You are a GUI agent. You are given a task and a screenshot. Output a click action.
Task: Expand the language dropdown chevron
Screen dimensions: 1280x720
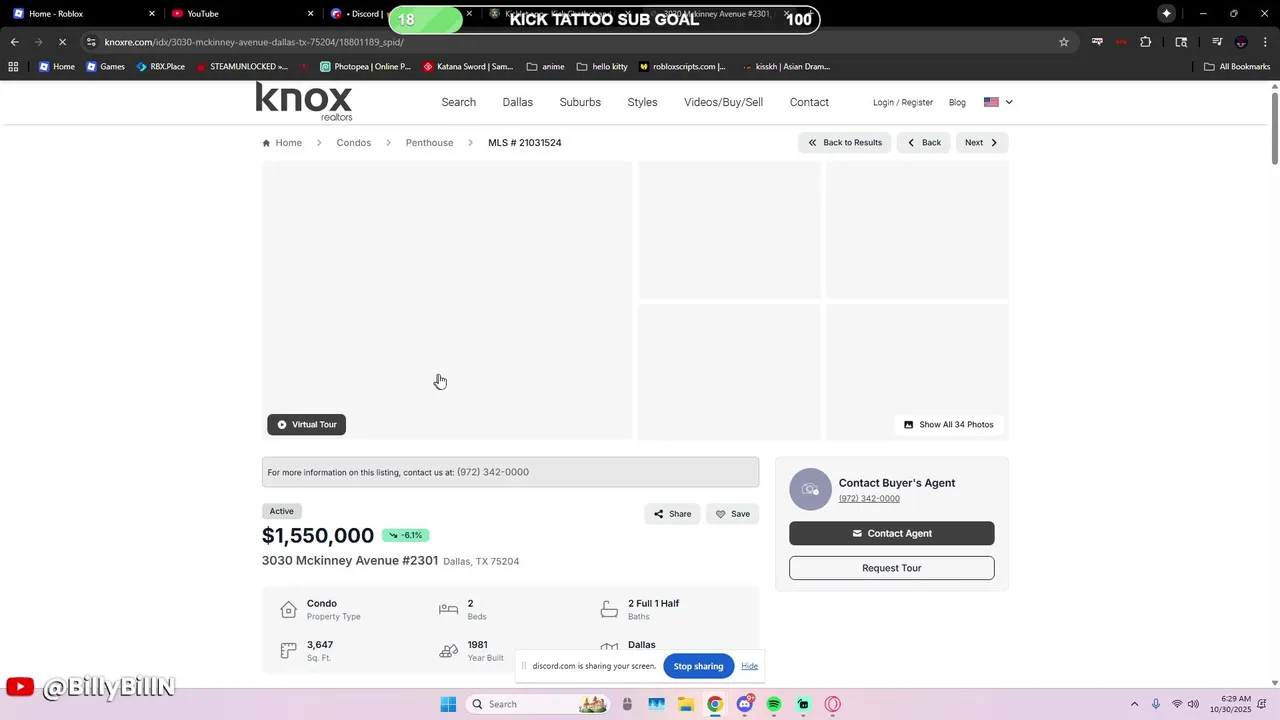[1009, 102]
